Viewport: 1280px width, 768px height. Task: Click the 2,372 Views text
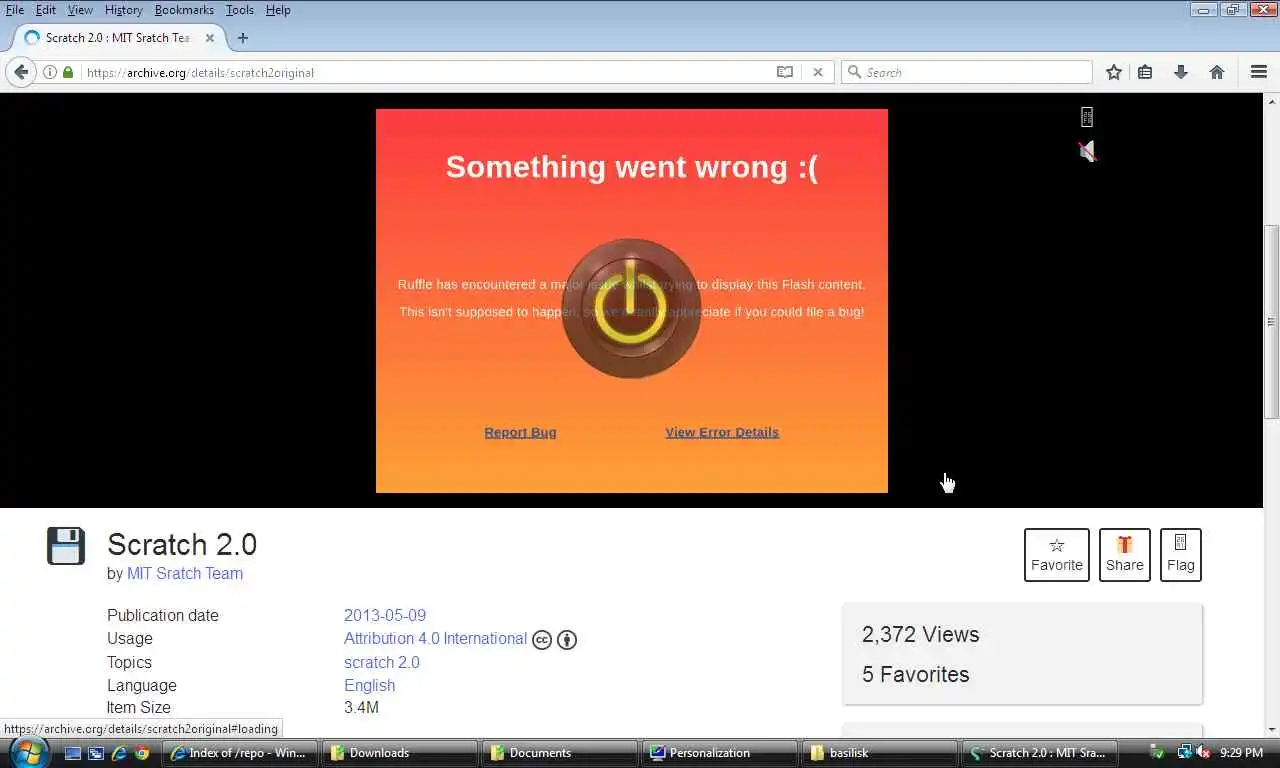[x=921, y=634]
